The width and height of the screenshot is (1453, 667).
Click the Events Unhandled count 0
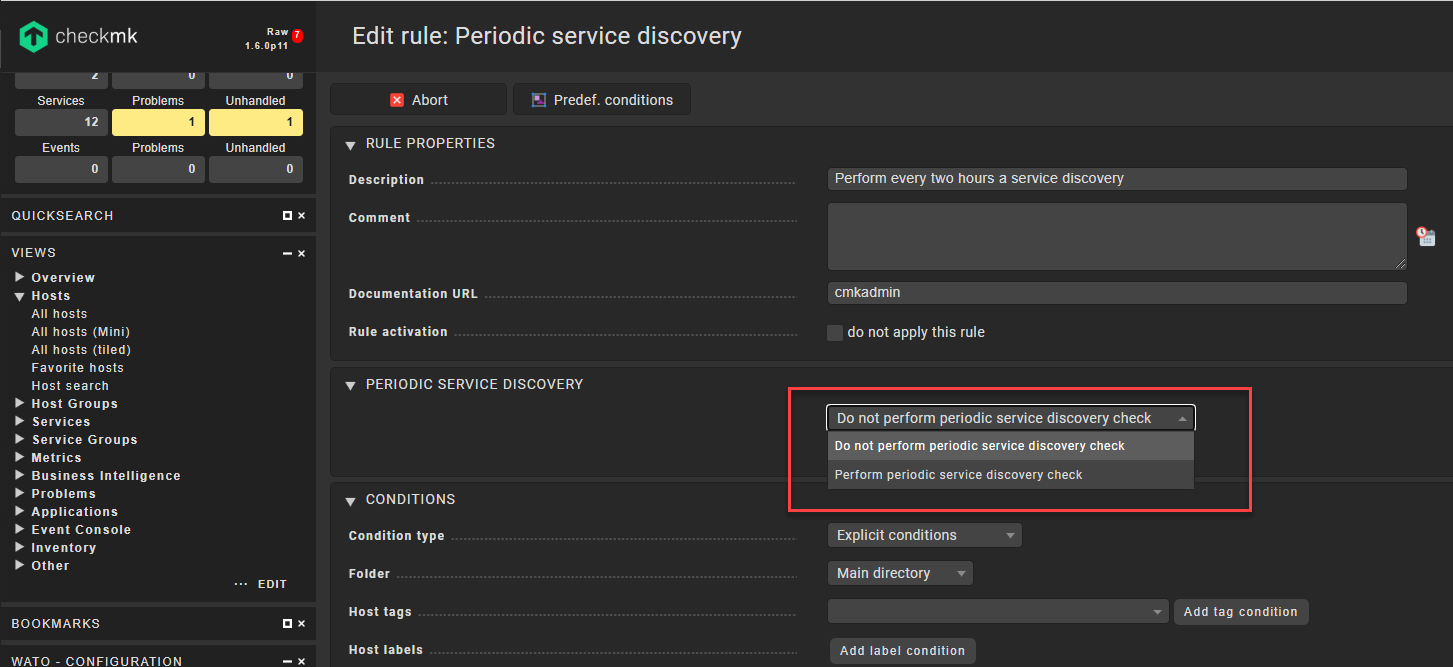click(256, 169)
